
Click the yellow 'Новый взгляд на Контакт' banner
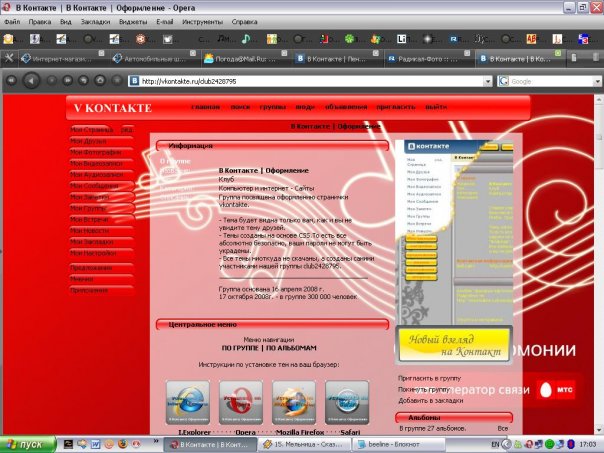[x=454, y=345]
